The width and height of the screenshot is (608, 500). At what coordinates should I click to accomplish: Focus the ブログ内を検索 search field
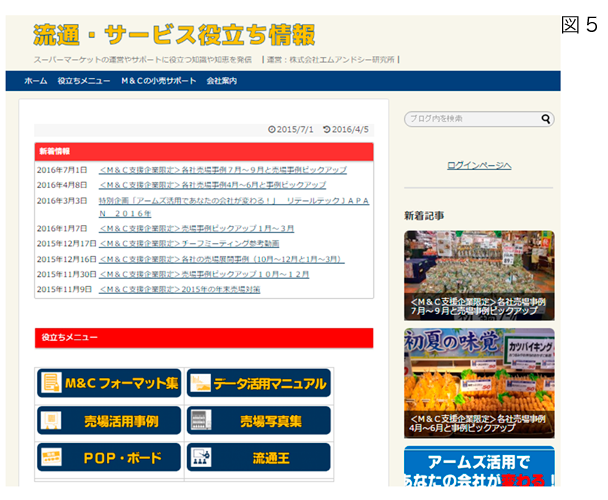coord(472,119)
